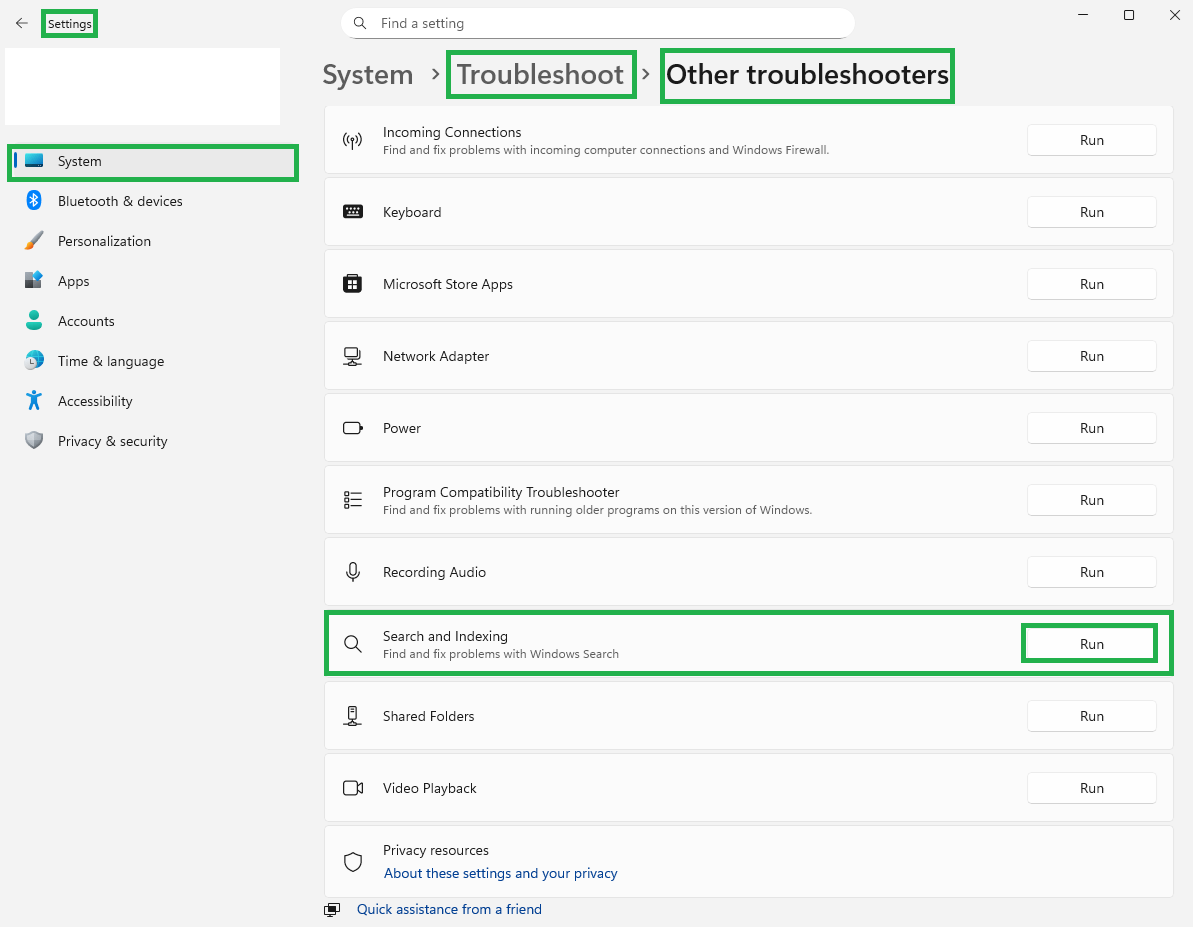This screenshot has width=1193, height=927.
Task: Click the Network Adapter monitor icon
Action: [x=352, y=356]
